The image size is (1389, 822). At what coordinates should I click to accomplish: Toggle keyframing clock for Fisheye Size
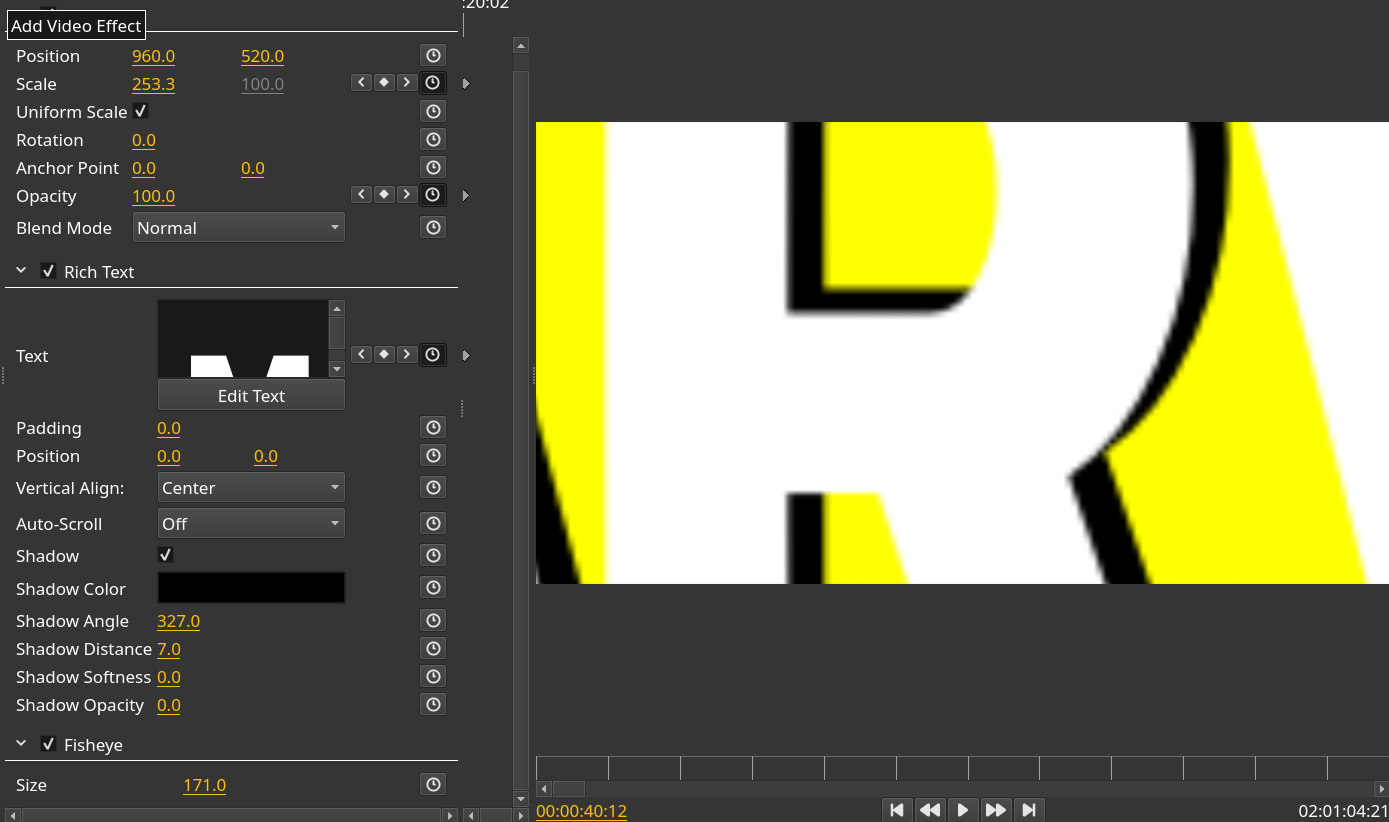433,784
